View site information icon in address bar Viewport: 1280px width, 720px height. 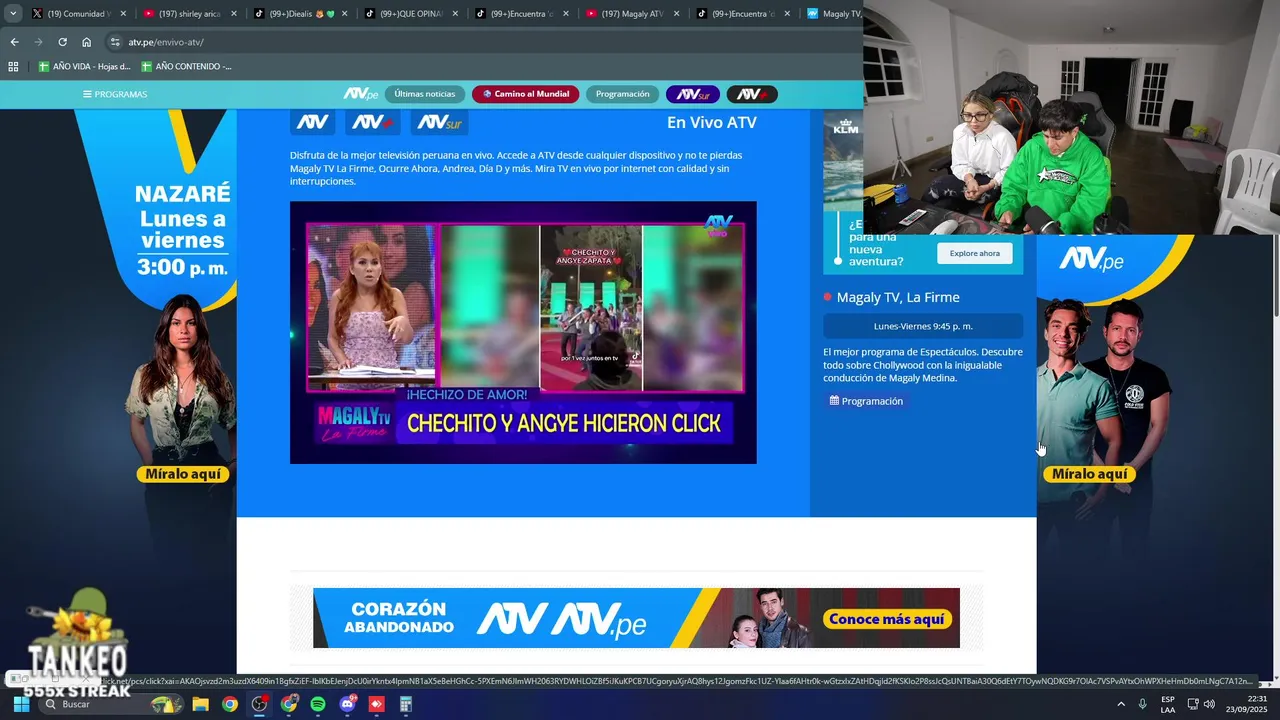116,42
